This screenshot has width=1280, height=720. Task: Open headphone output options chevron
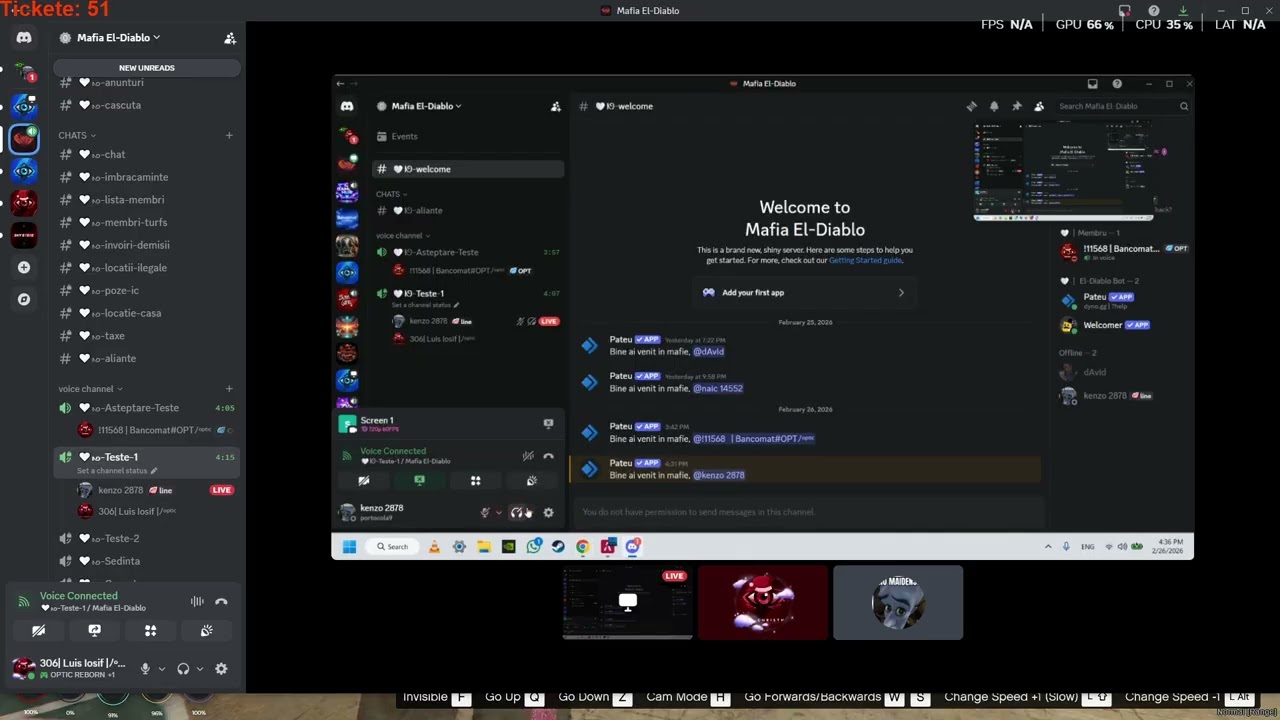pos(199,669)
